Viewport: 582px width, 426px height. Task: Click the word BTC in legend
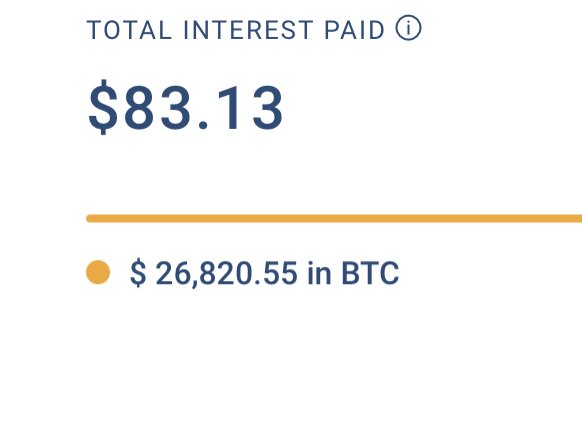point(370,273)
